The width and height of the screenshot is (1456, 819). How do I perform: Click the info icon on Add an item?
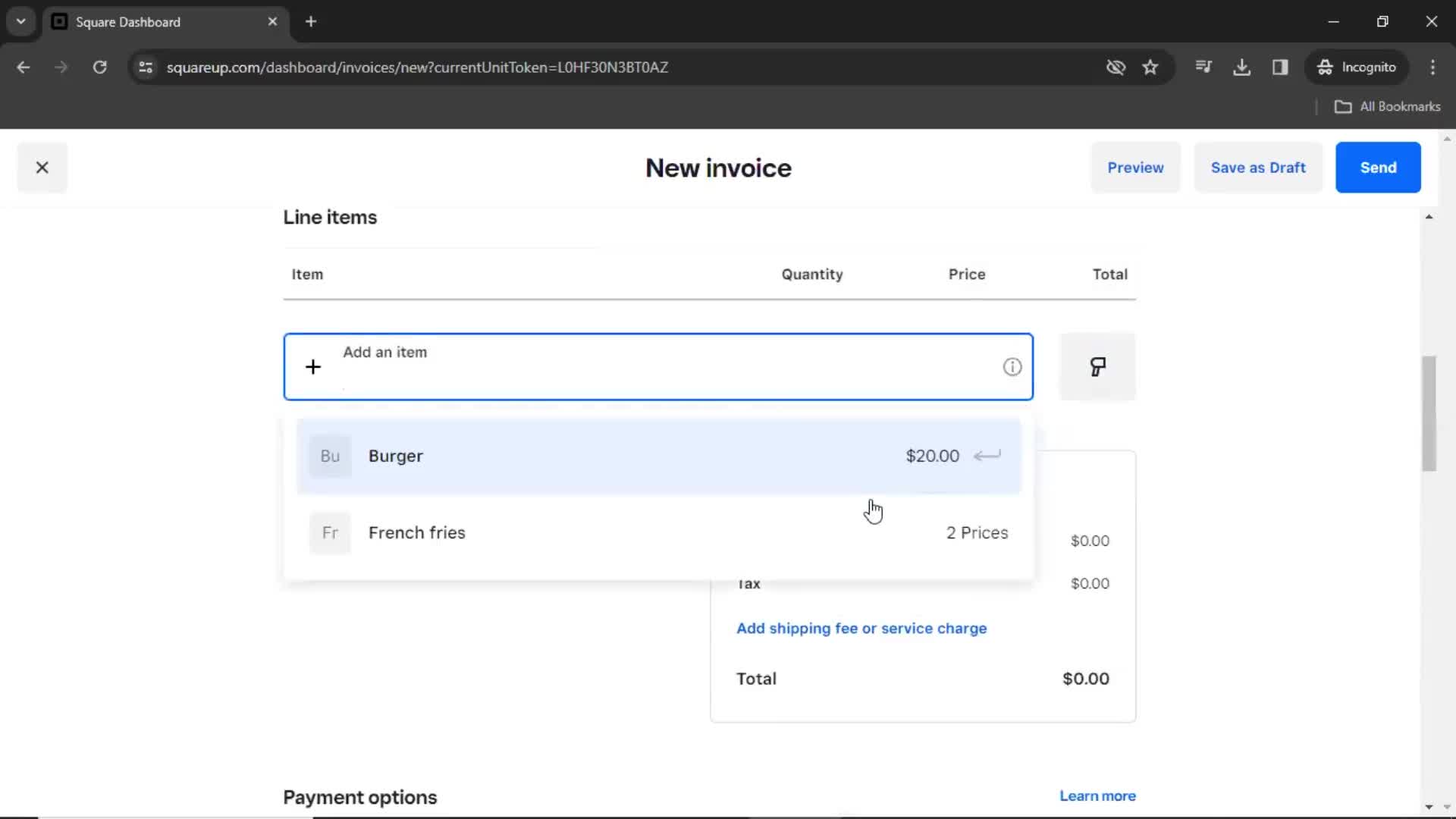pos(1012,367)
